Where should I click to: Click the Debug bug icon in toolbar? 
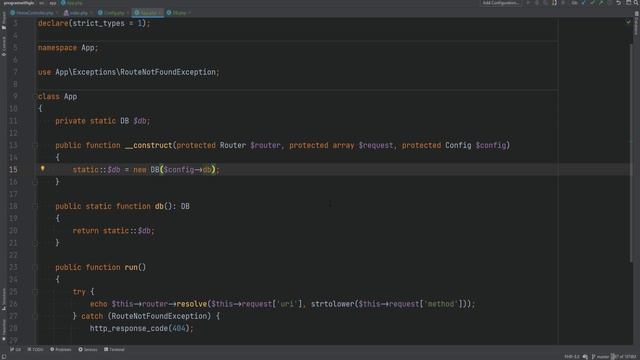[537, 3]
